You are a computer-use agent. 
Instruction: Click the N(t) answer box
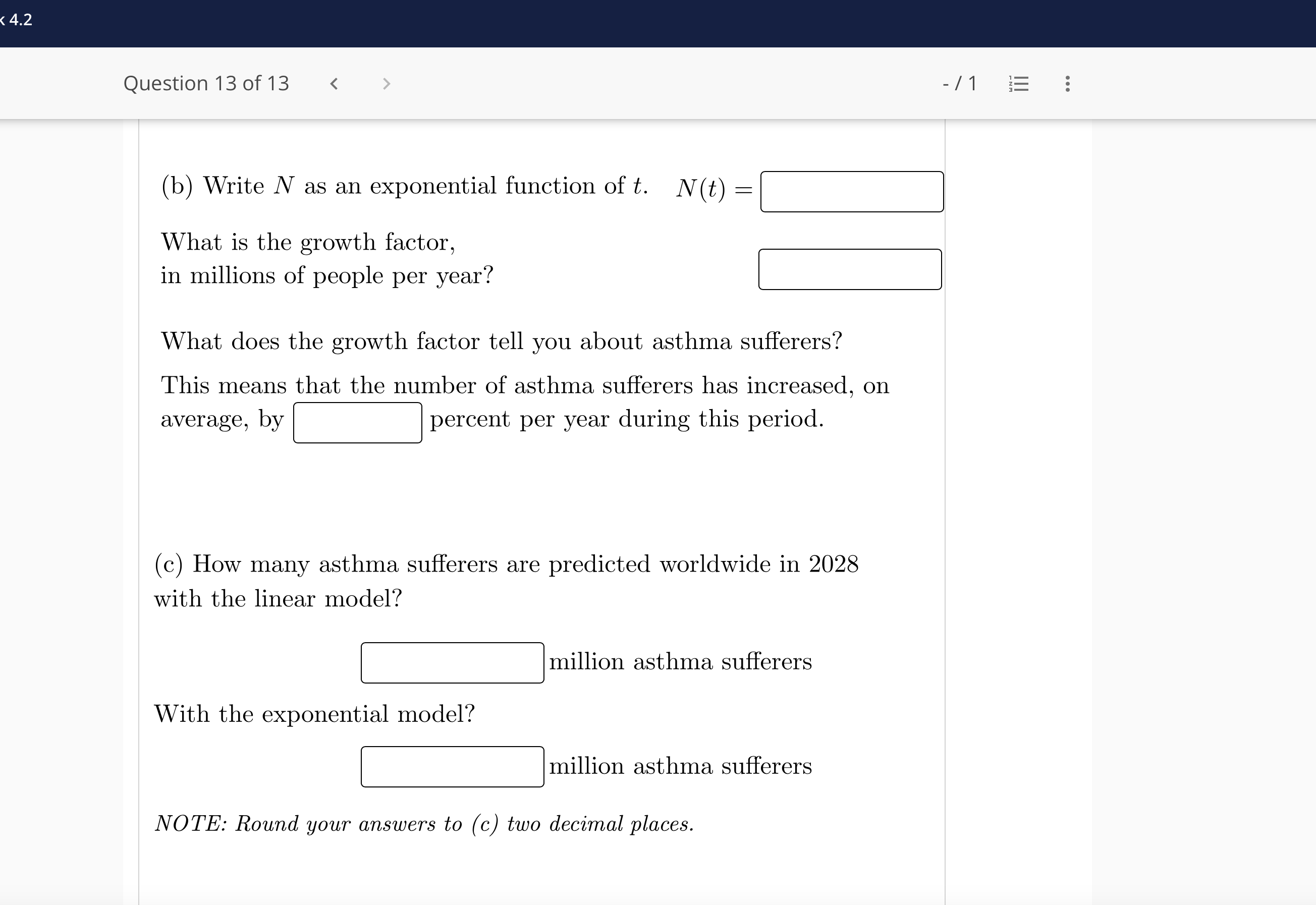pyautogui.click(x=851, y=192)
